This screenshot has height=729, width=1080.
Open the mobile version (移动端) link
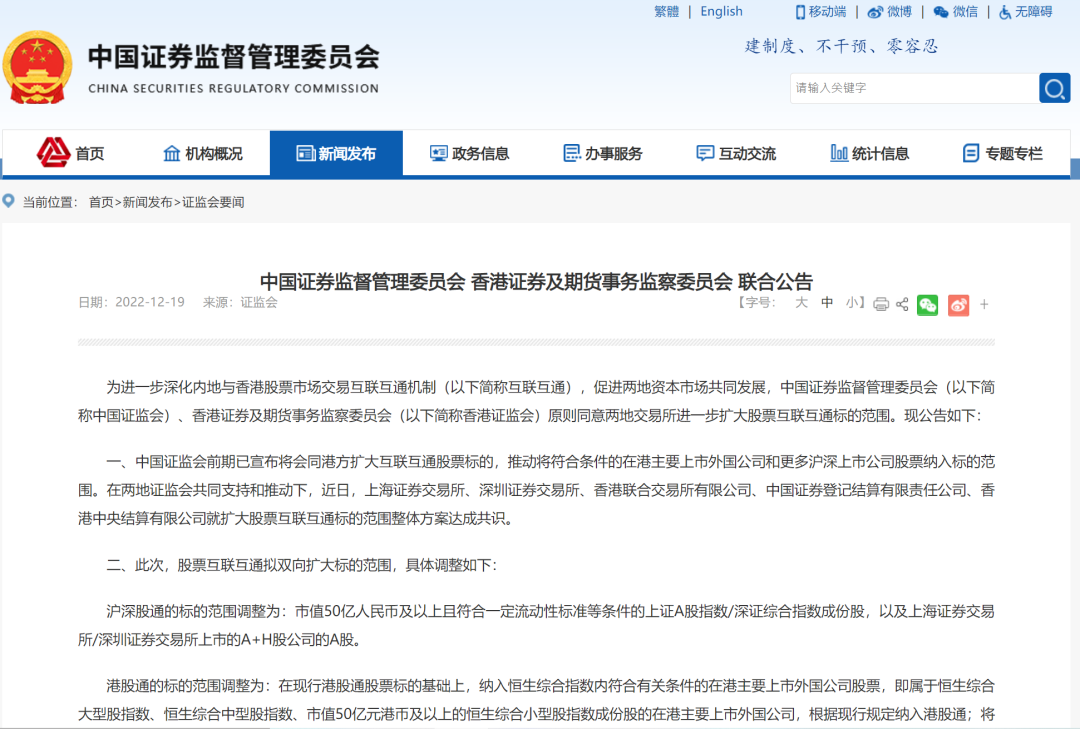coord(820,12)
